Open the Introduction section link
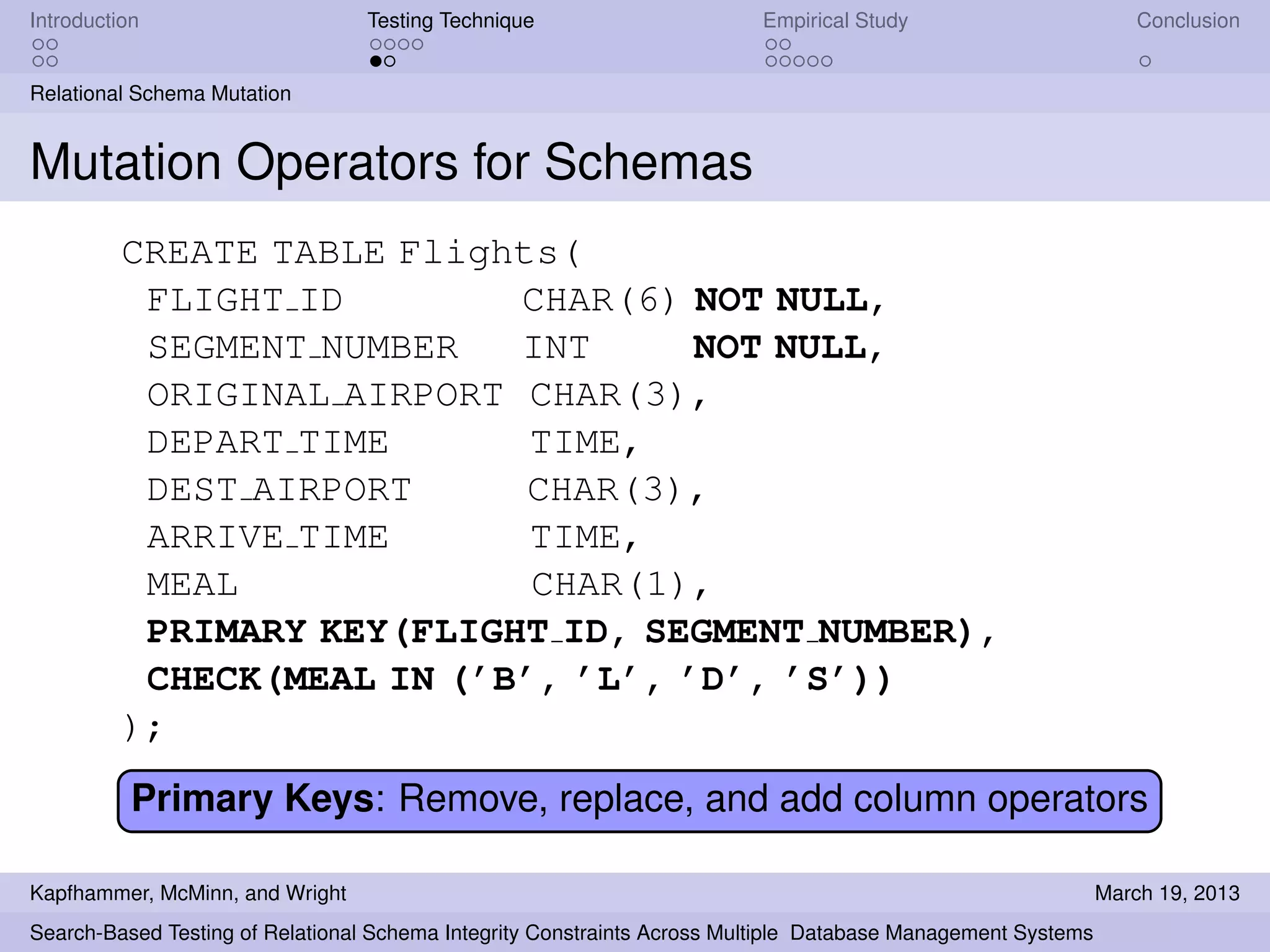 click(x=84, y=20)
